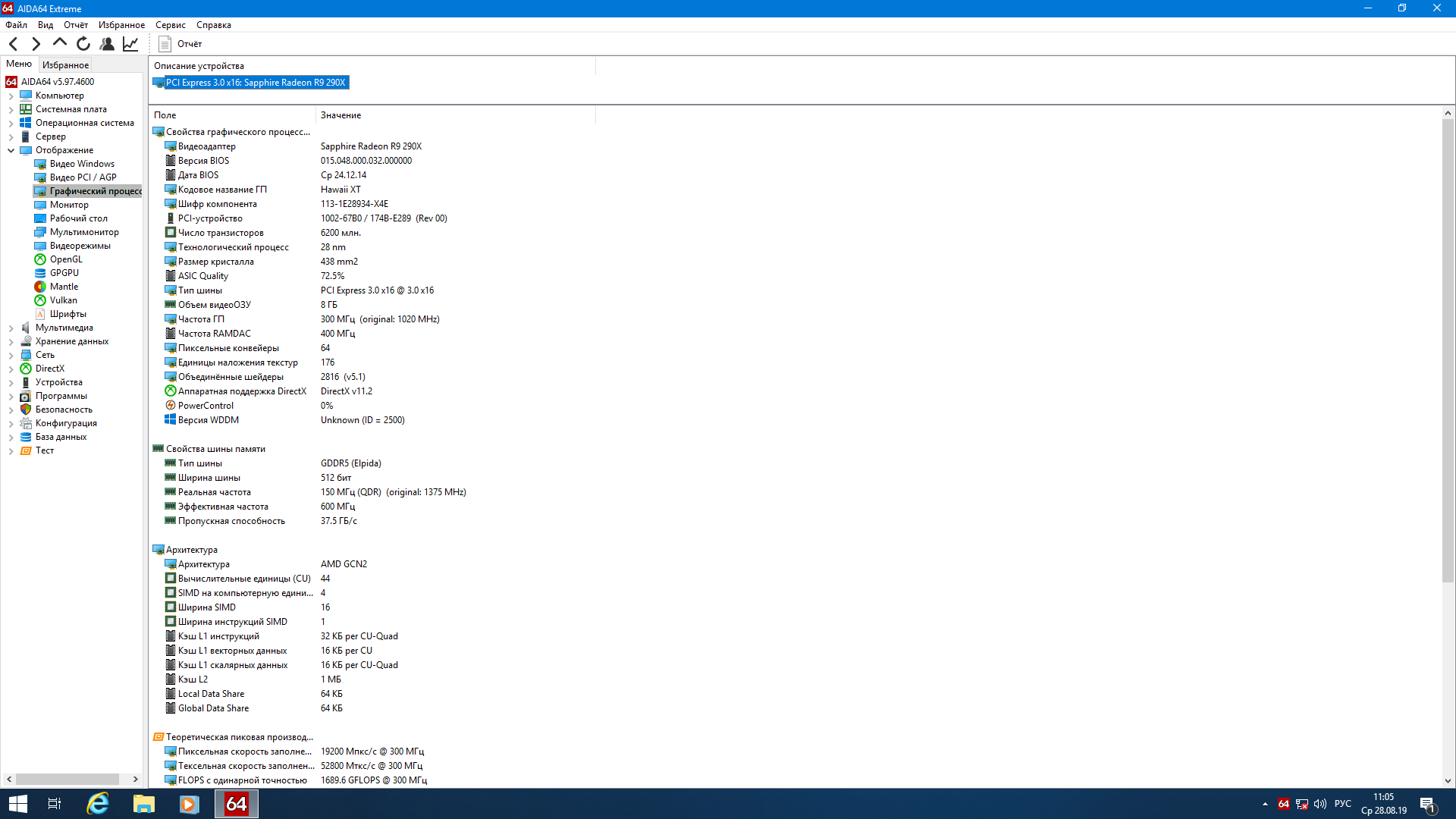This screenshot has height=819, width=1456.
Task: Expand the Компьютер tree node
Action: 11,96
